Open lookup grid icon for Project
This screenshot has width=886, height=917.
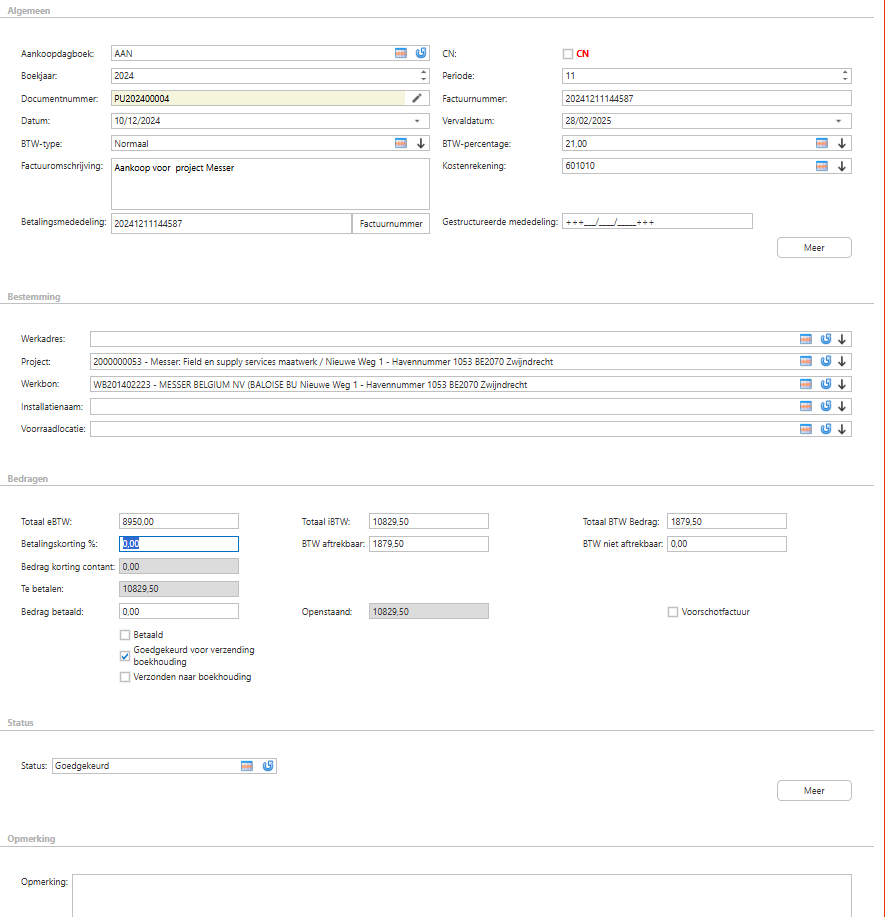(x=806, y=361)
